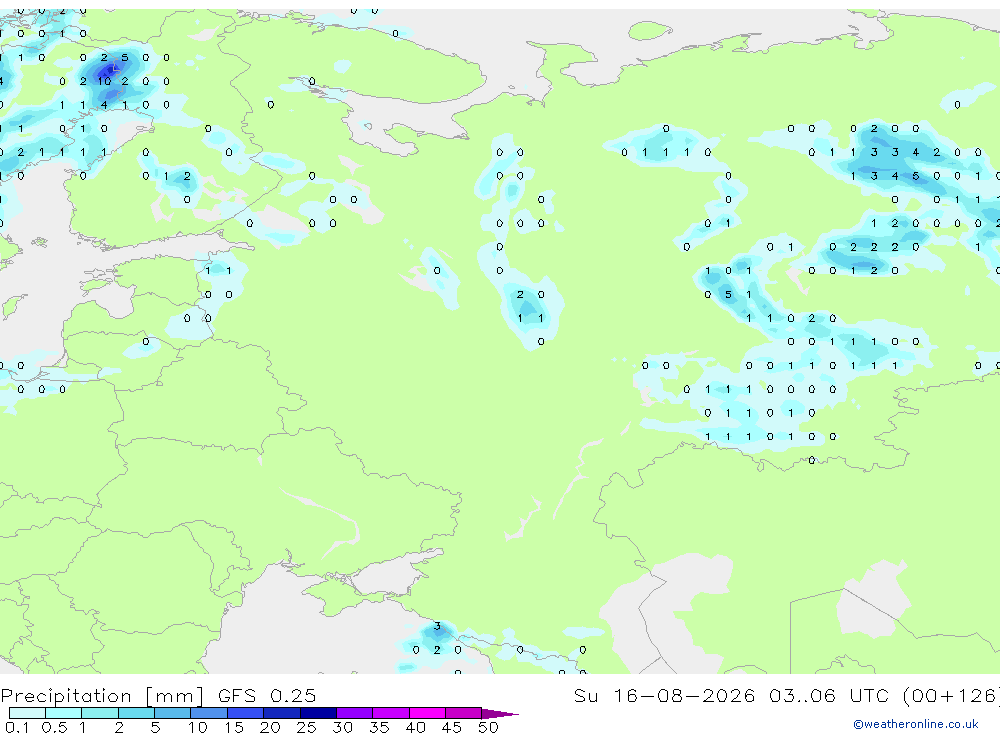
Task: Click the legend label '0.5'
Action: [54, 727]
